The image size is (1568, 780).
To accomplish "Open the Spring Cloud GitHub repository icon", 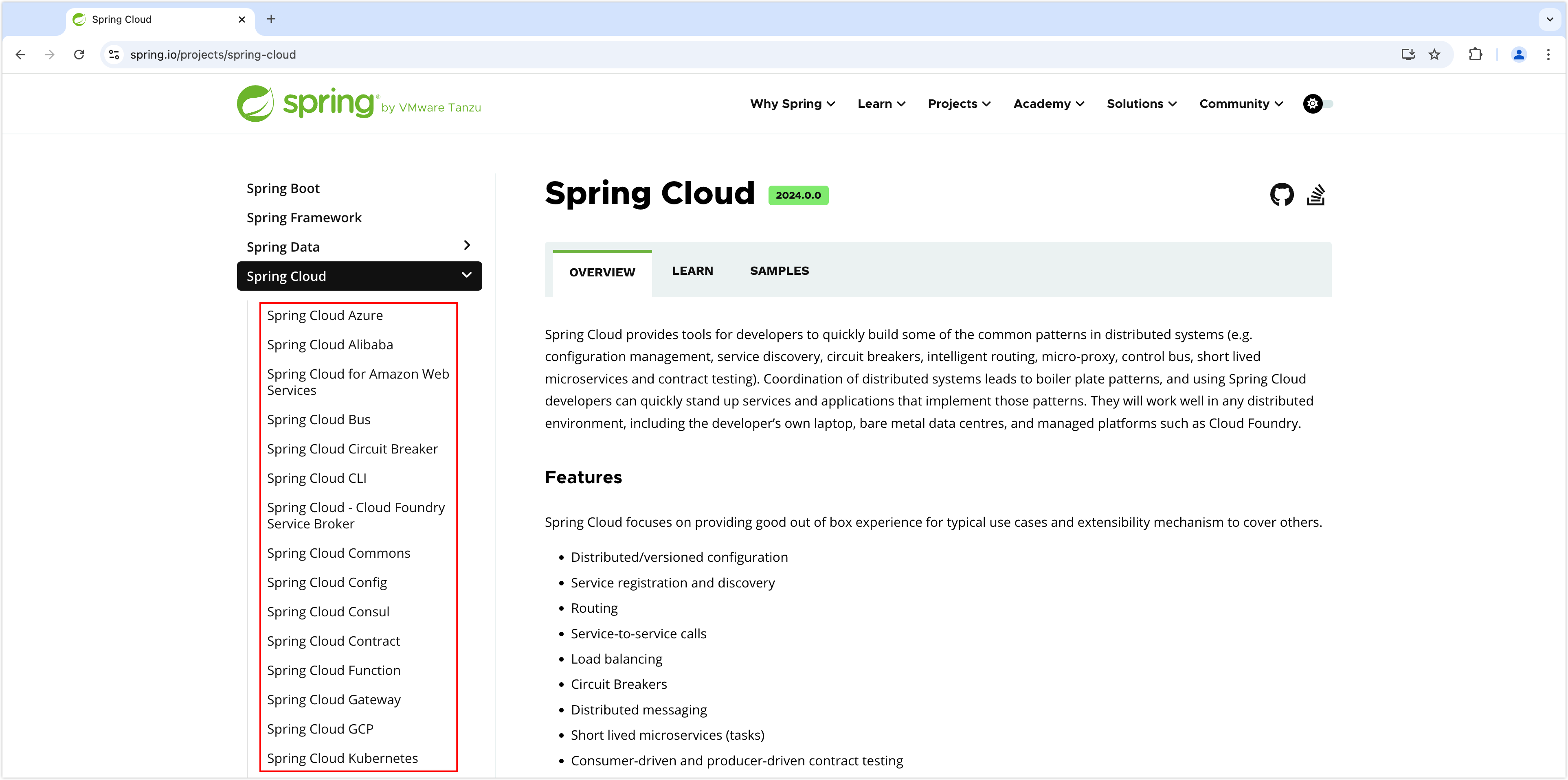I will (1282, 194).
